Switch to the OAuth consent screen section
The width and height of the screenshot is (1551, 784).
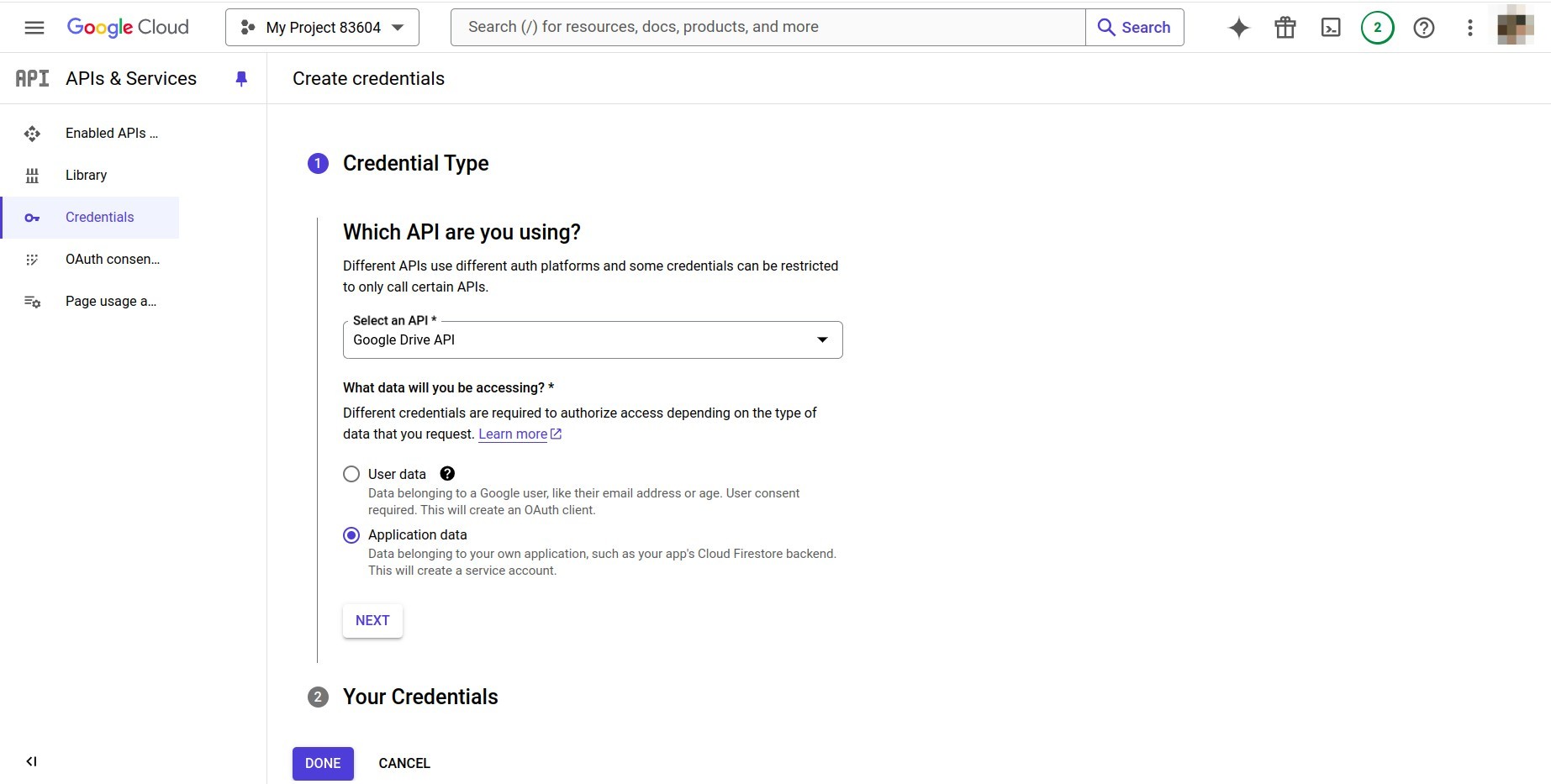coord(113,259)
